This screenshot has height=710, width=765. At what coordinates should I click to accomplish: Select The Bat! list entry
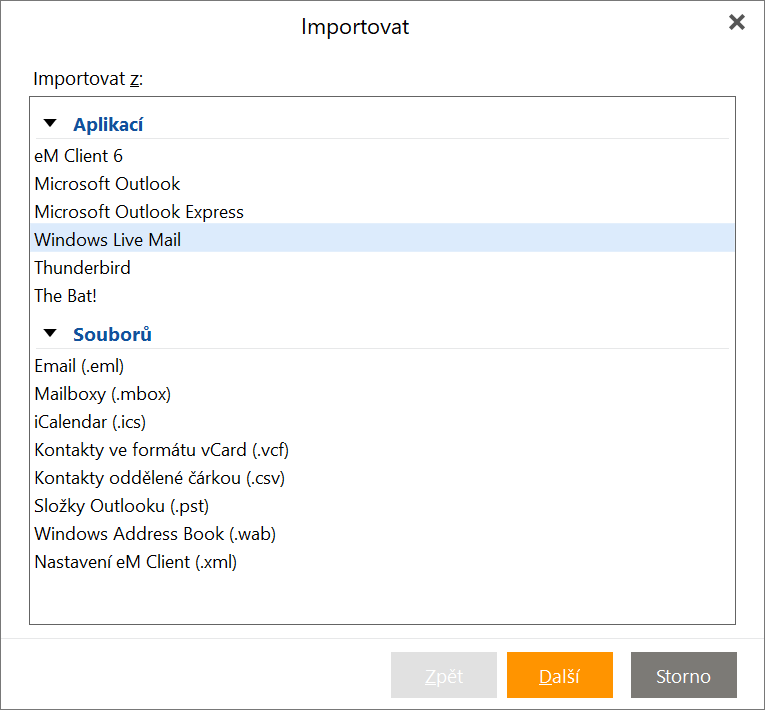pos(382,296)
